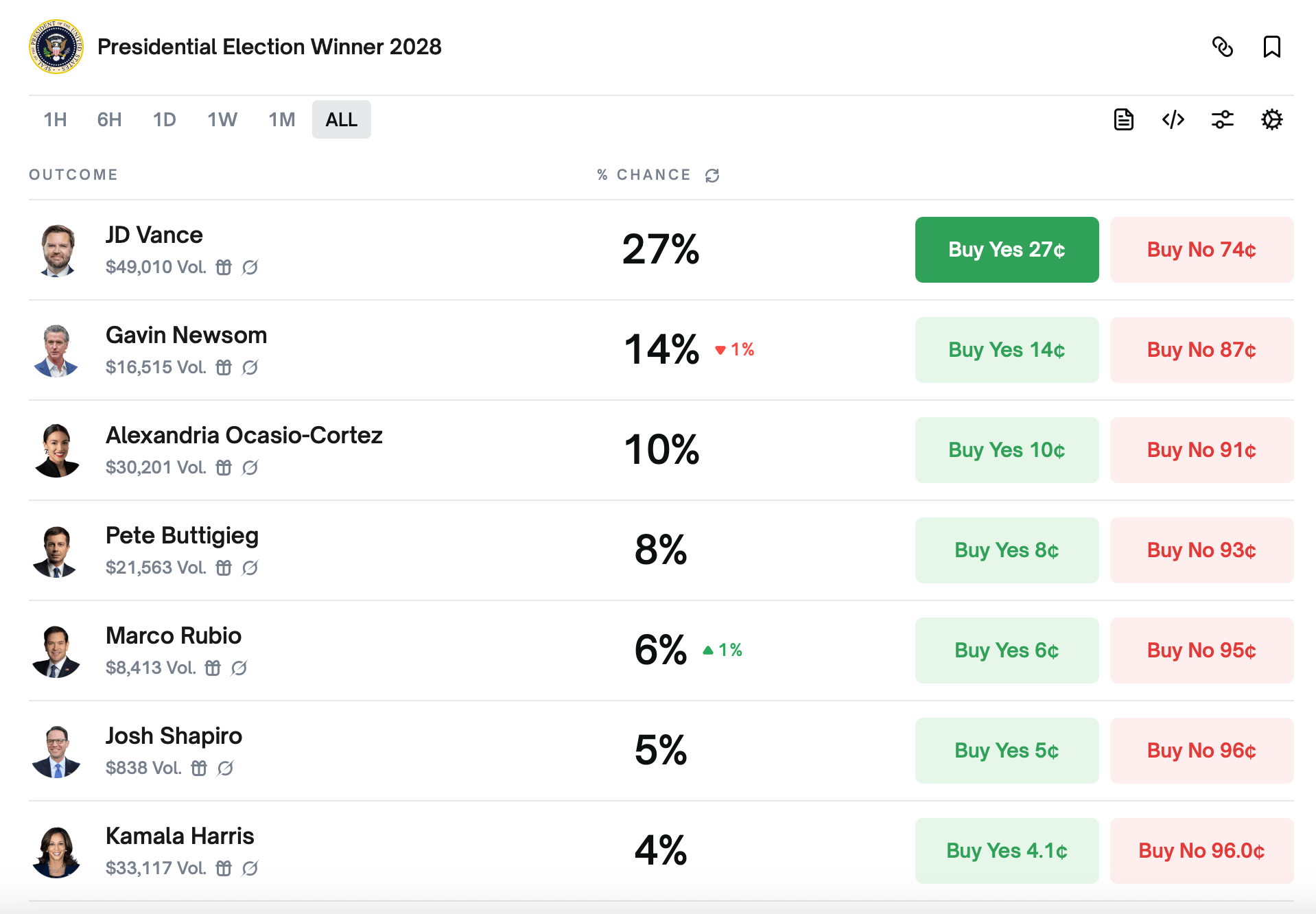The image size is (1316, 914).
Task: Refresh the % Chance values
Action: [x=712, y=175]
